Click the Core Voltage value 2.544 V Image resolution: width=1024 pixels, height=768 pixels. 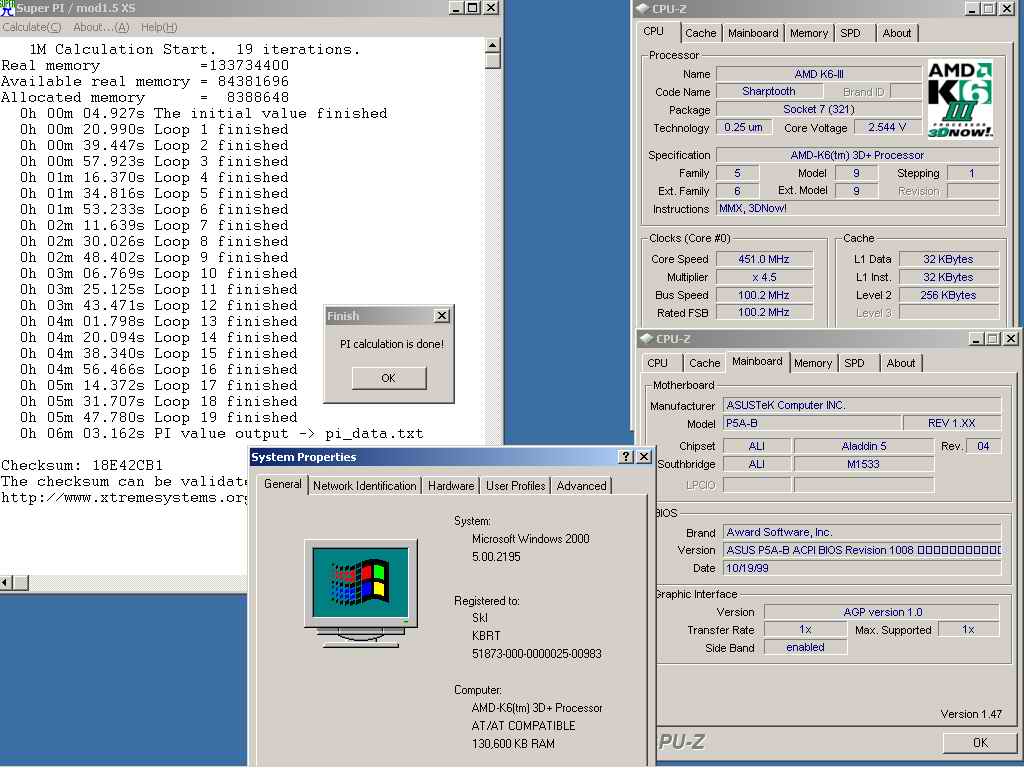pyautogui.click(x=887, y=127)
